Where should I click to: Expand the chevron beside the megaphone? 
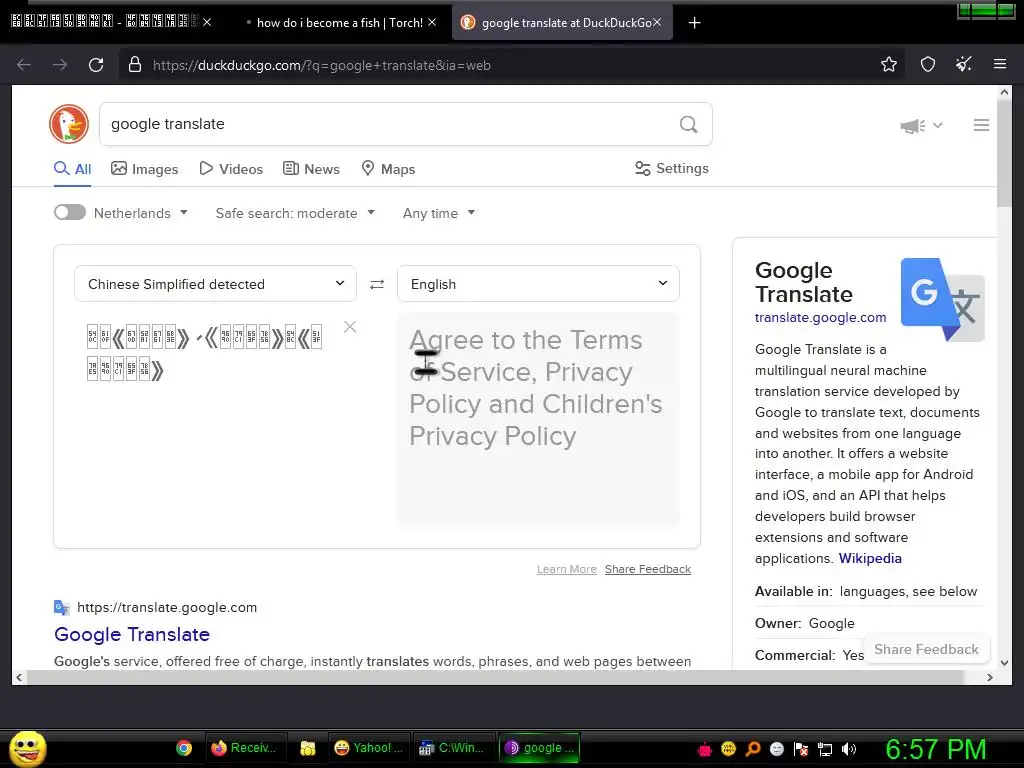[x=938, y=125]
